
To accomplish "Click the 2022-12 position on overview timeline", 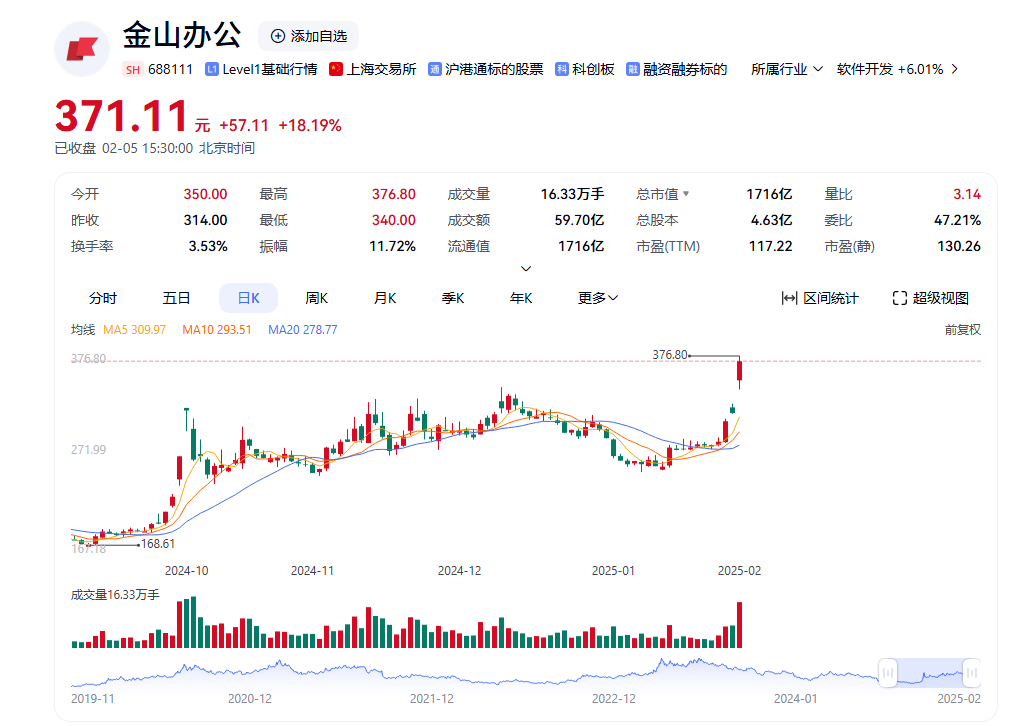I will click(x=613, y=698).
